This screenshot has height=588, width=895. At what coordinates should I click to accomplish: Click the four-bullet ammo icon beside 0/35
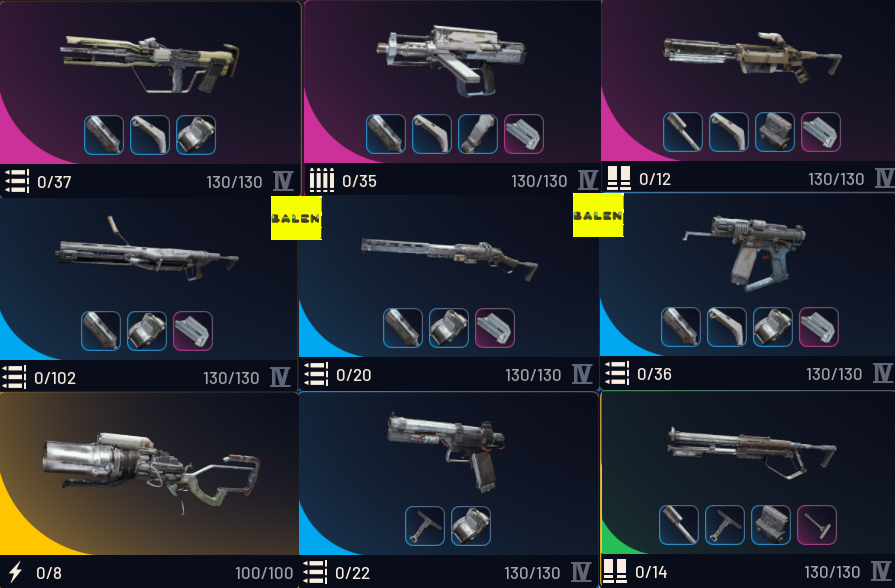pyautogui.click(x=321, y=180)
